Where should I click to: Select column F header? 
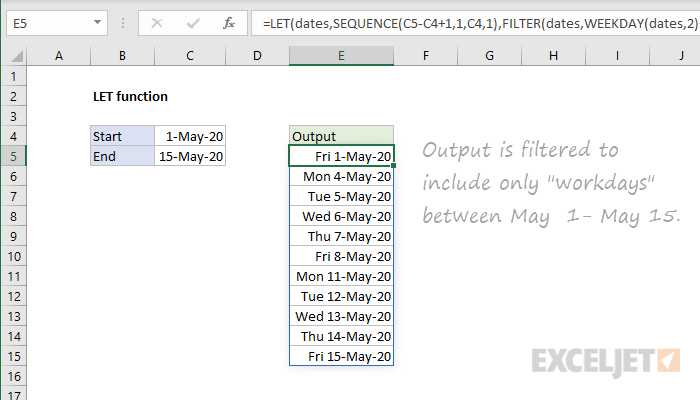point(425,56)
